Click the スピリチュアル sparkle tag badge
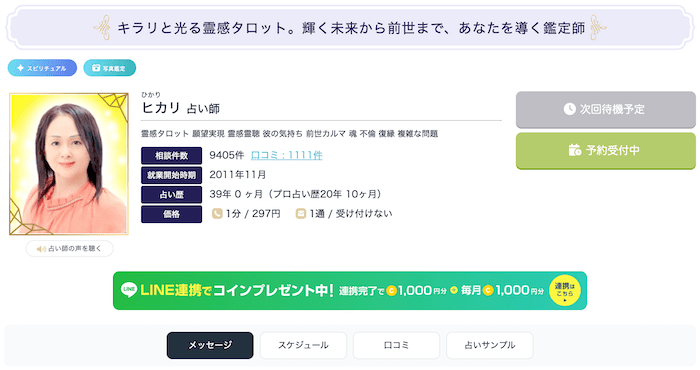The height and width of the screenshot is (370, 700). tap(42, 68)
